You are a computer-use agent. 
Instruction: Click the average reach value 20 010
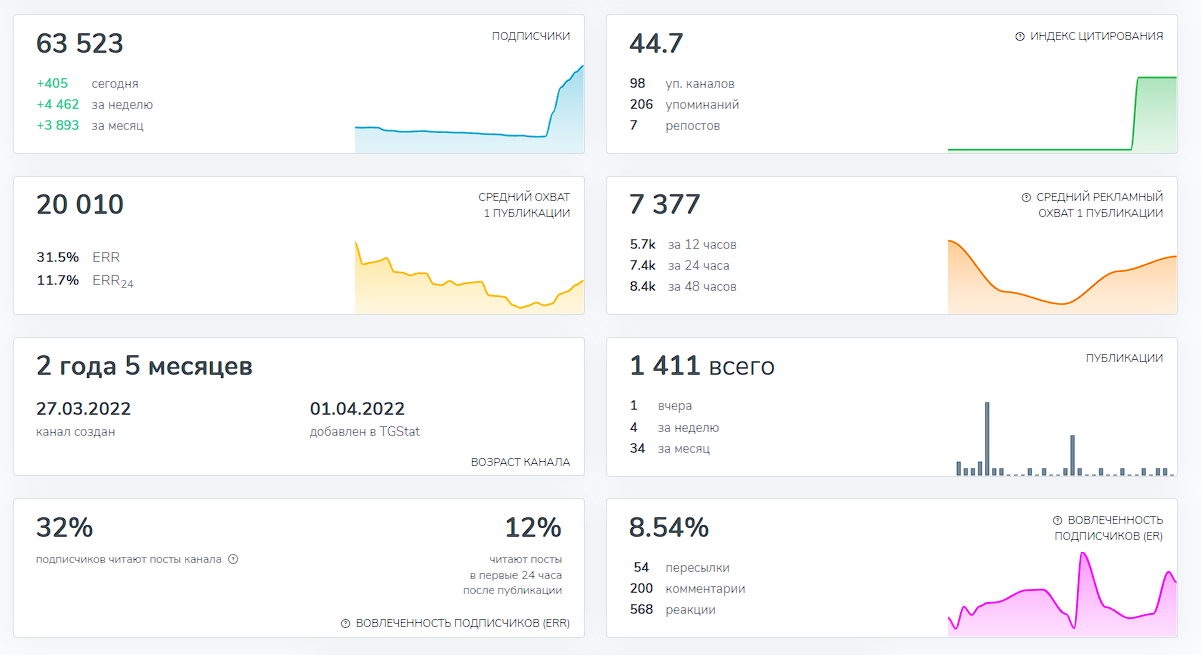[x=80, y=205]
